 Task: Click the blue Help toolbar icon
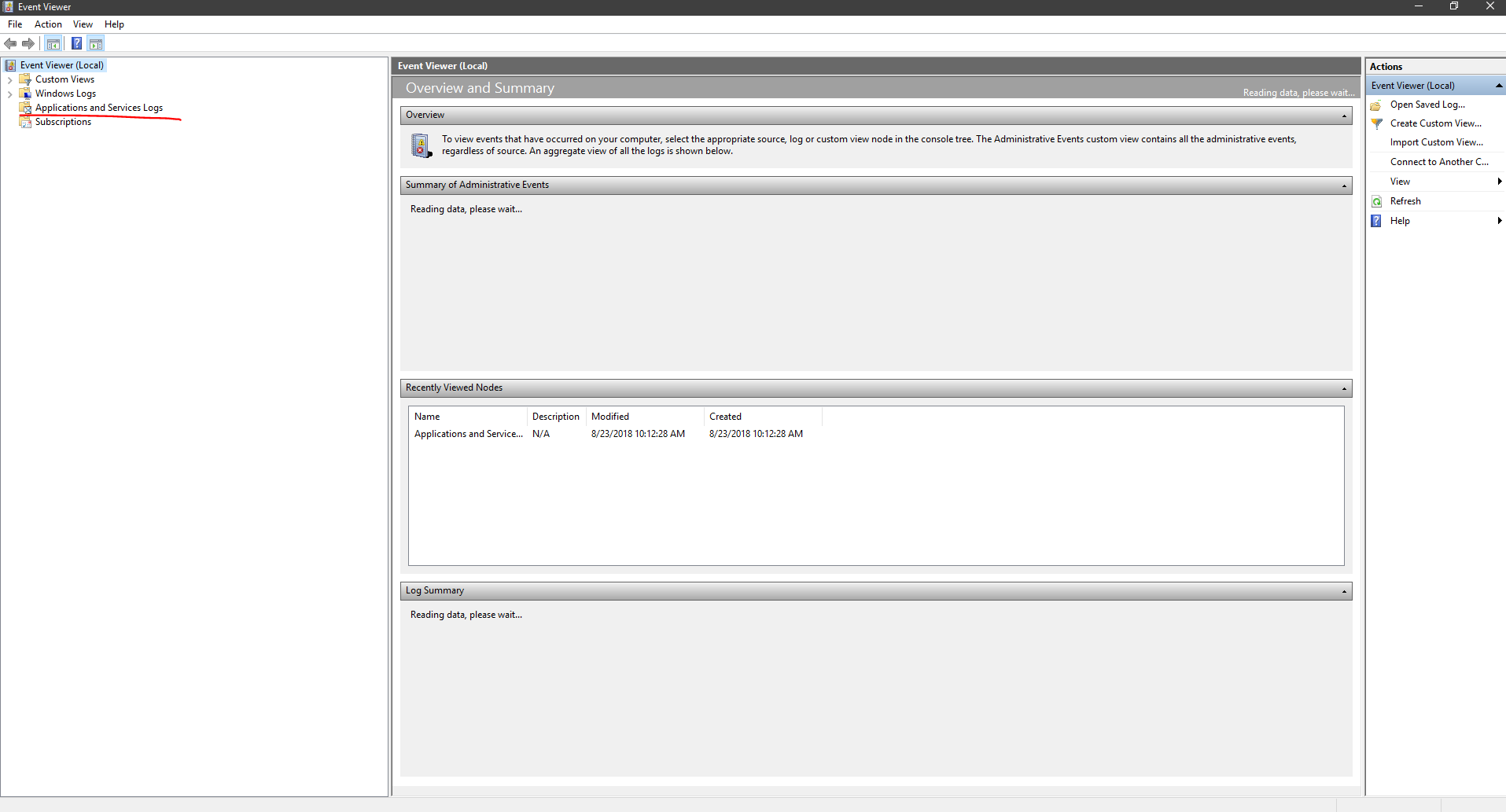76,44
